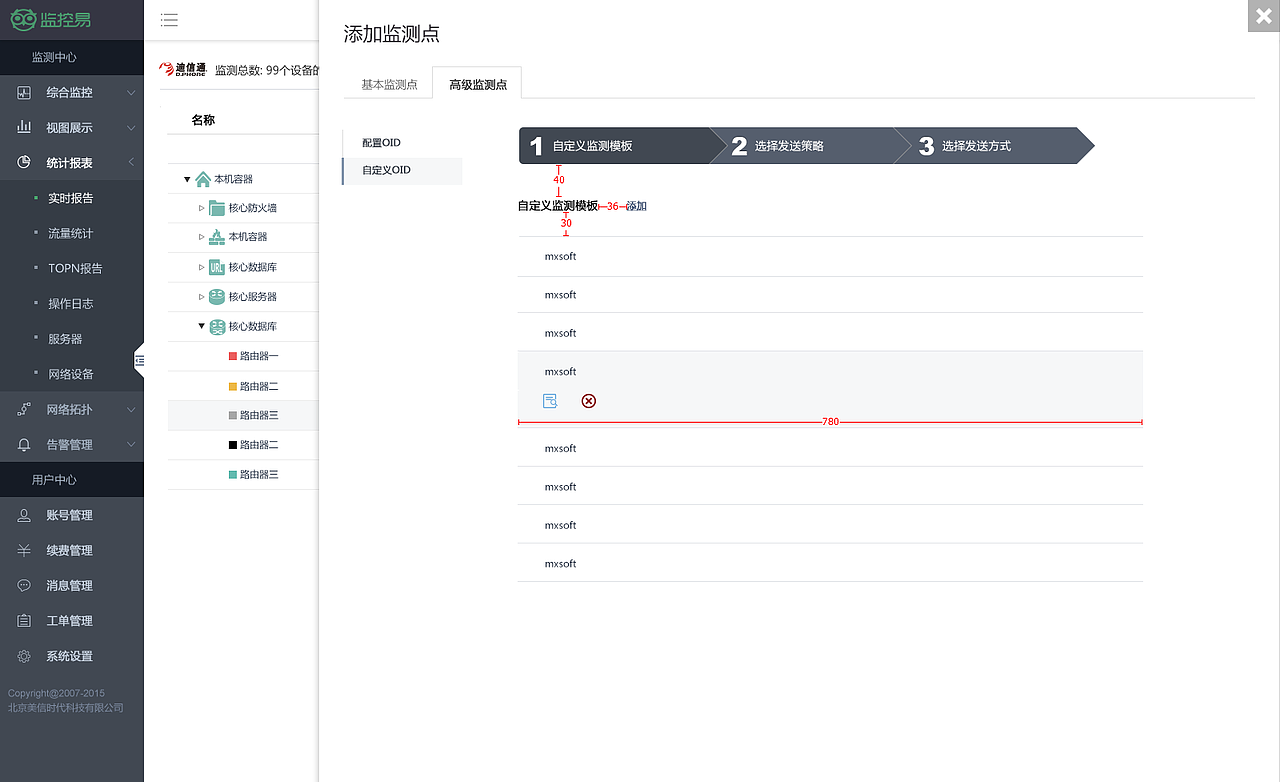The height and width of the screenshot is (782, 1280).
Task: Click the 综合监控 sidebar icon
Action: click(24, 92)
